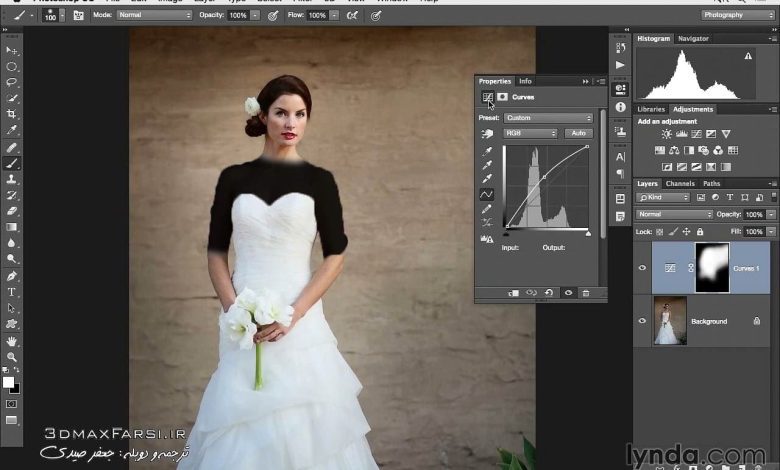Select the Curves 1 layer mask thumbnail

pos(713,267)
